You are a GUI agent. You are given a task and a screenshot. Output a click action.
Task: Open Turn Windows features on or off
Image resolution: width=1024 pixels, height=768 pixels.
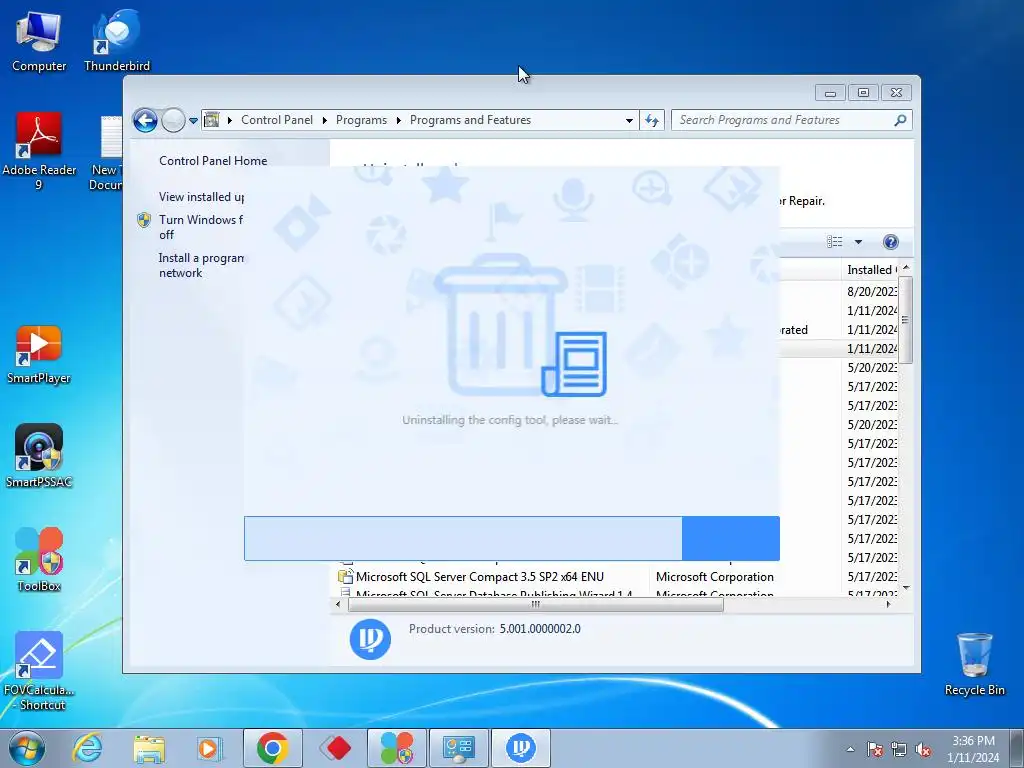pyautogui.click(x=200, y=227)
